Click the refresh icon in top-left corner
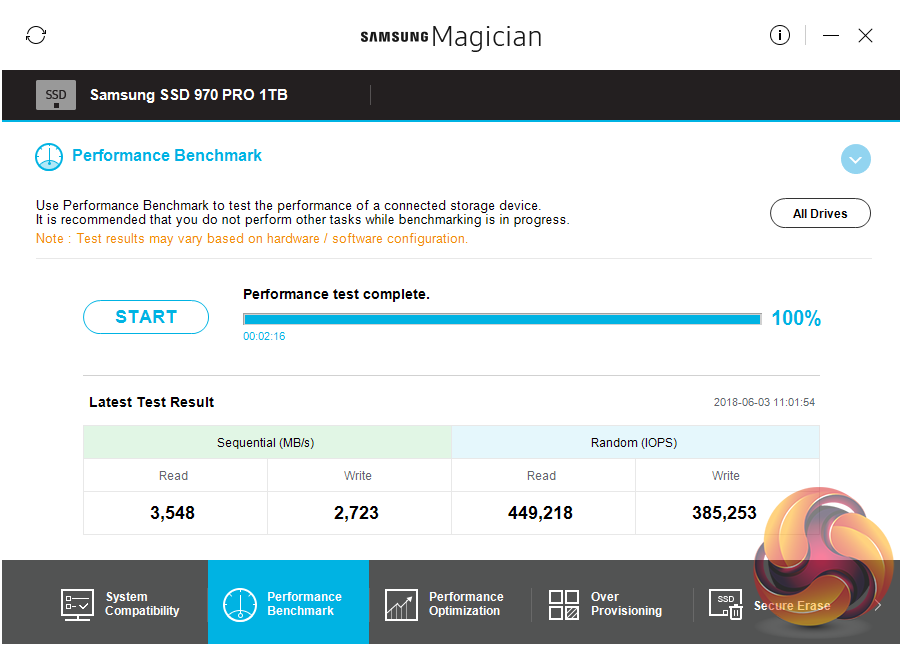The height and width of the screenshot is (645, 900). (36, 36)
